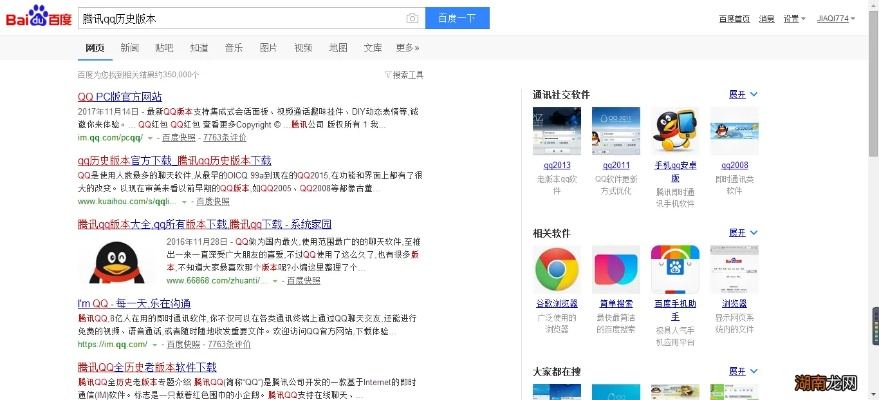
Task: Open the 设置 dropdown menu
Action: (794, 18)
